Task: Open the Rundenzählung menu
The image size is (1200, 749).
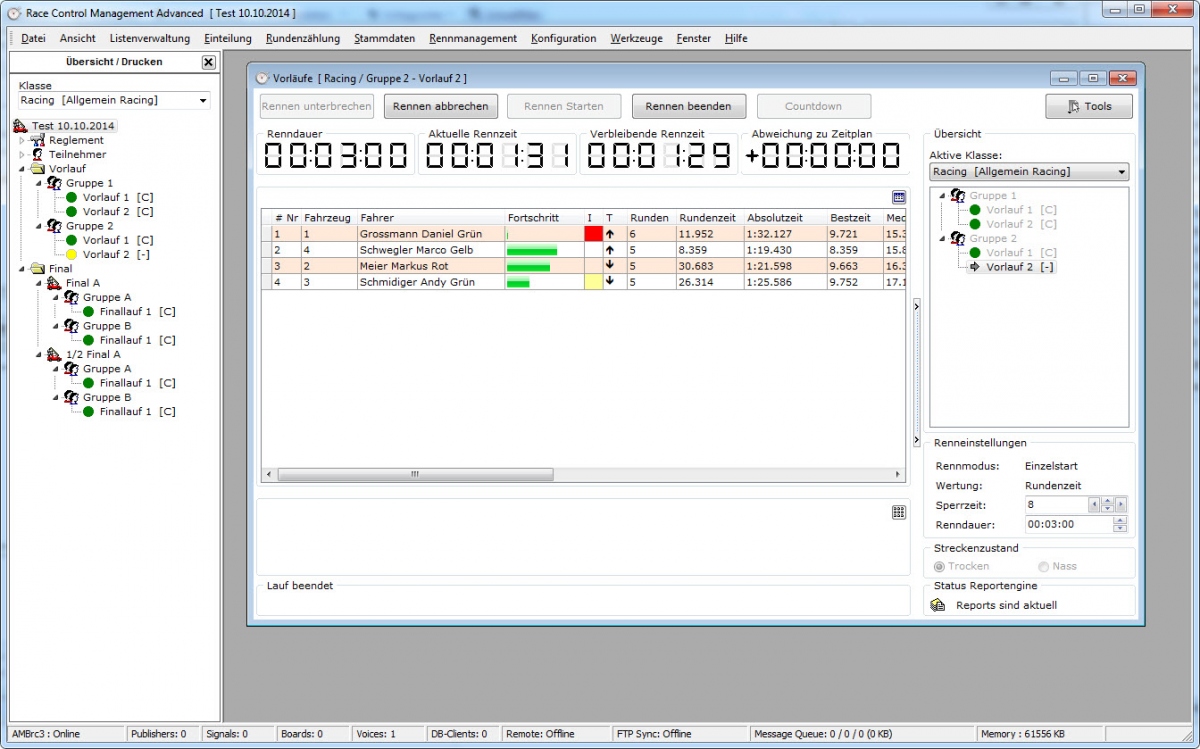Action: (302, 39)
